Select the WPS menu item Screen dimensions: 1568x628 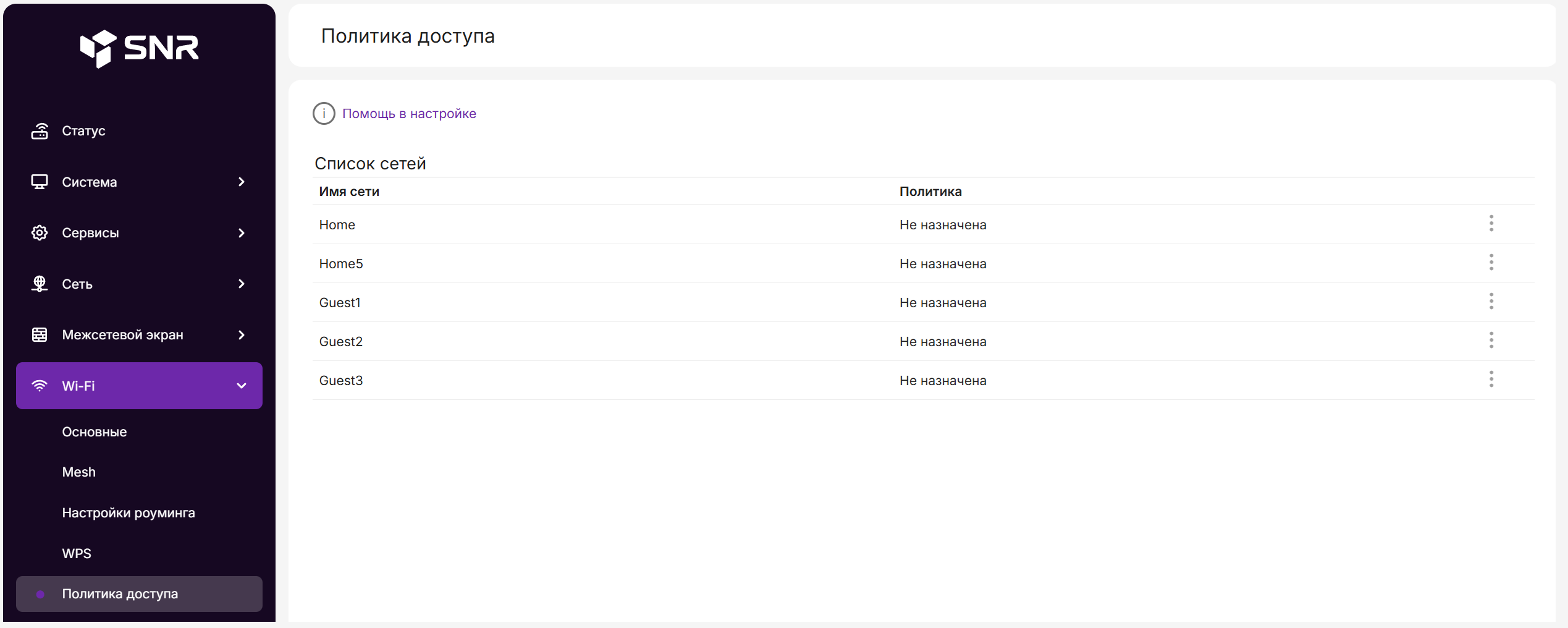(77, 554)
